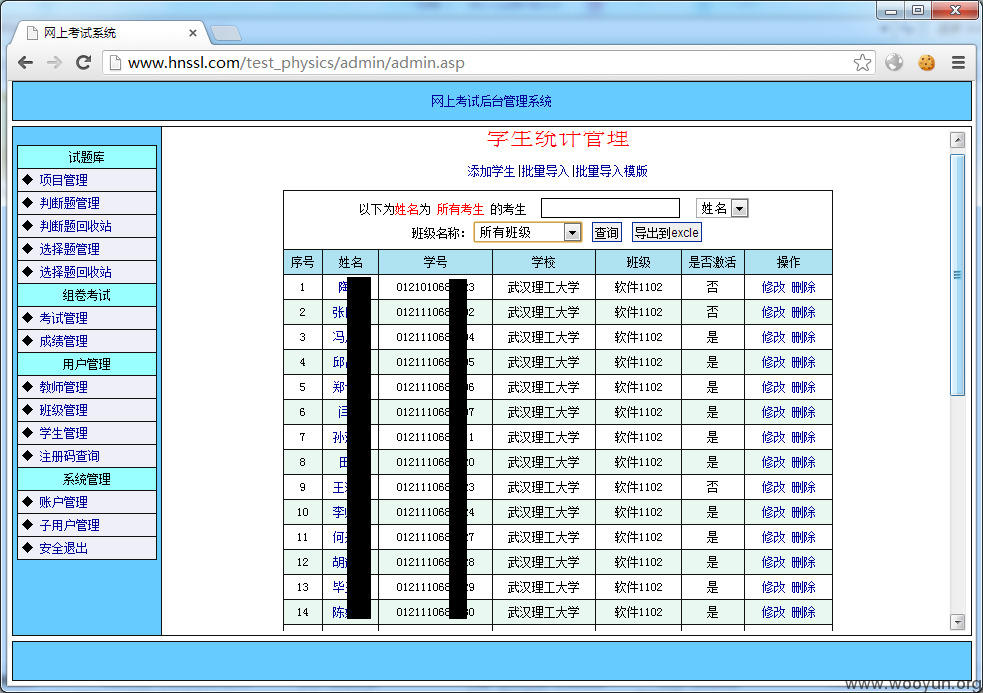Click the cookie icon near the address bar
Image resolution: width=983 pixels, height=693 pixels.
tap(926, 62)
